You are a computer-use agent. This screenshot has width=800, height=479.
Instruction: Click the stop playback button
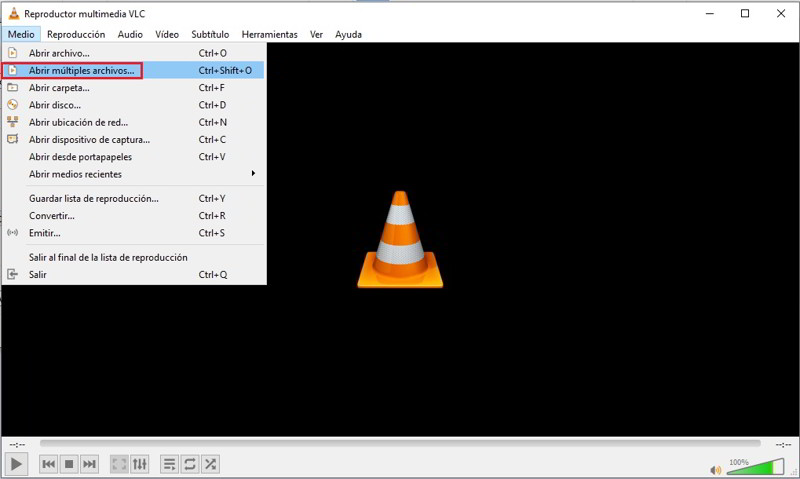[x=69, y=464]
